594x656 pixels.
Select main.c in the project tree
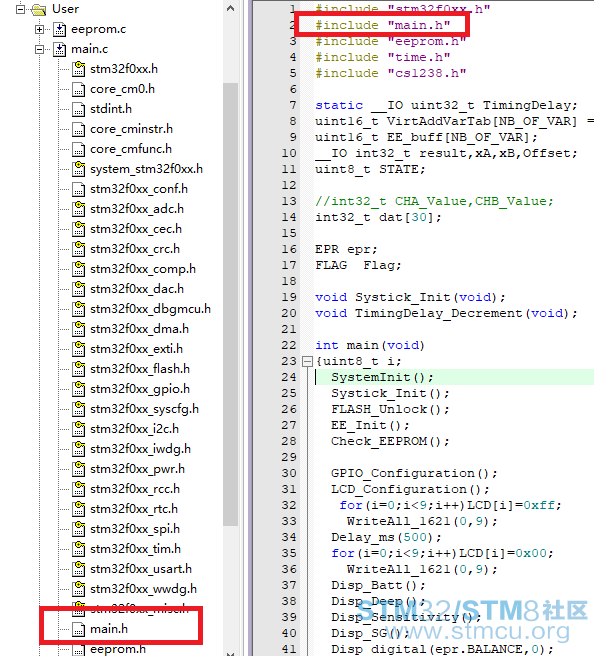pos(90,49)
